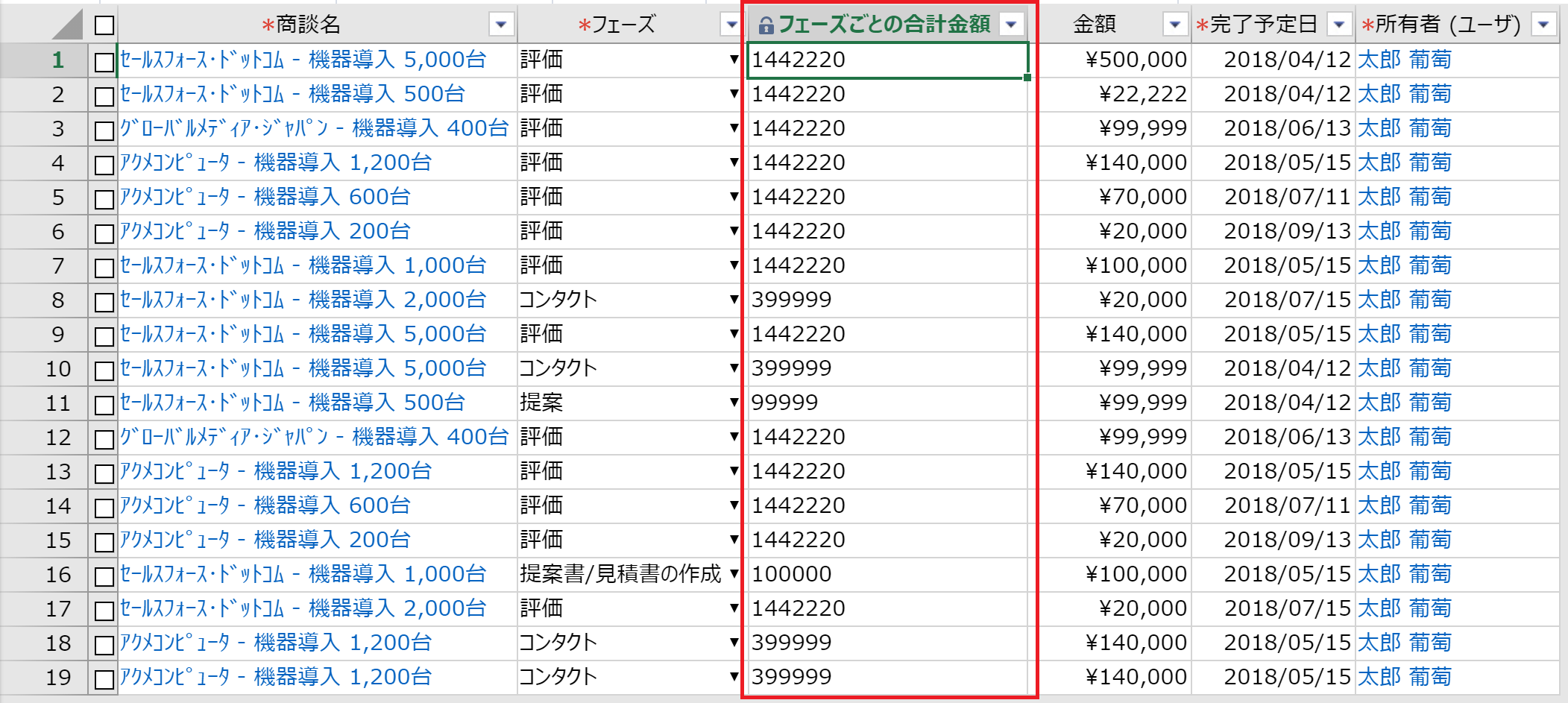
Task: Open the フェーズ picklist in row 11
Action: (734, 403)
